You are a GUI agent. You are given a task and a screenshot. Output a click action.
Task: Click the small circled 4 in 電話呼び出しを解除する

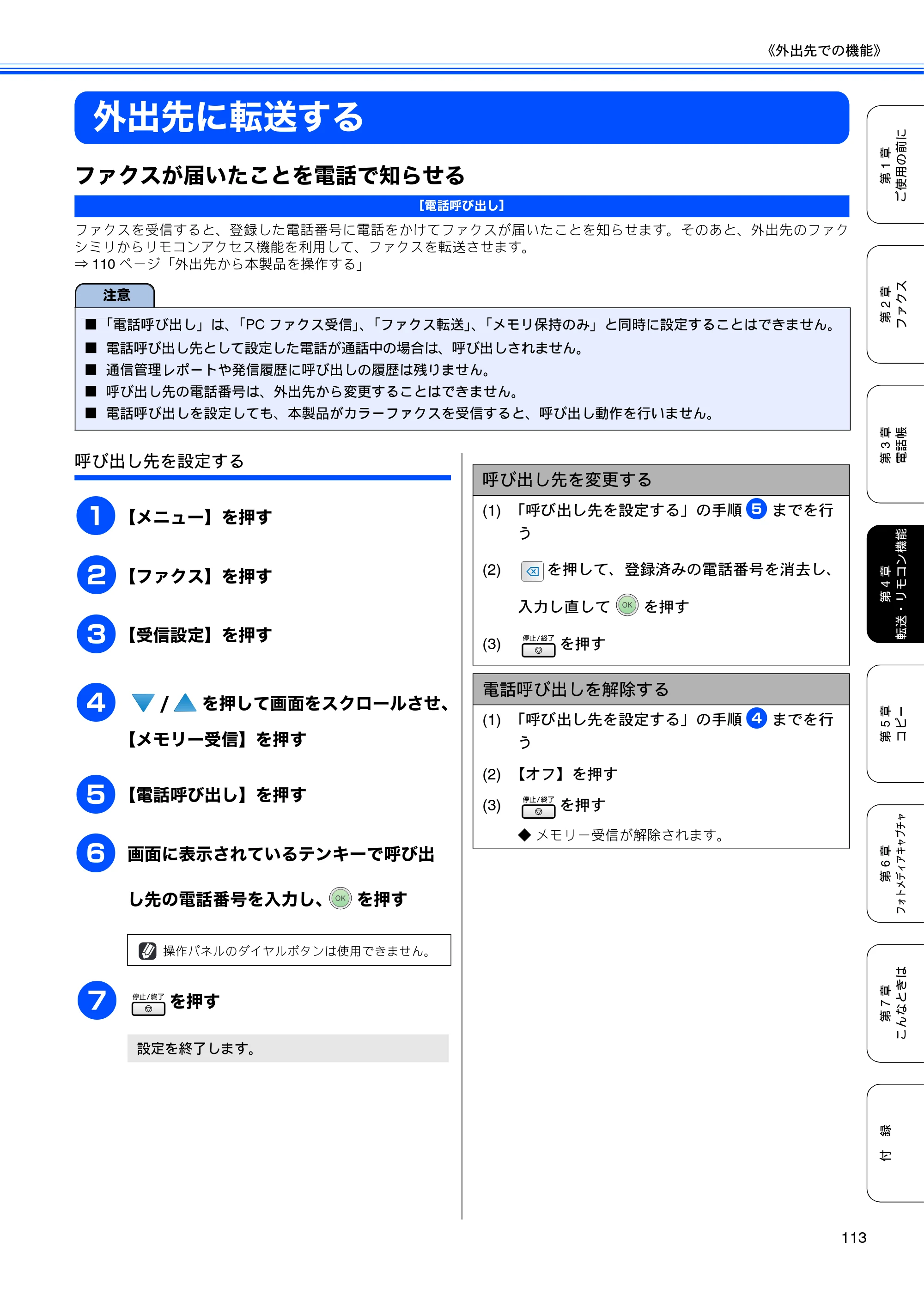756,718
